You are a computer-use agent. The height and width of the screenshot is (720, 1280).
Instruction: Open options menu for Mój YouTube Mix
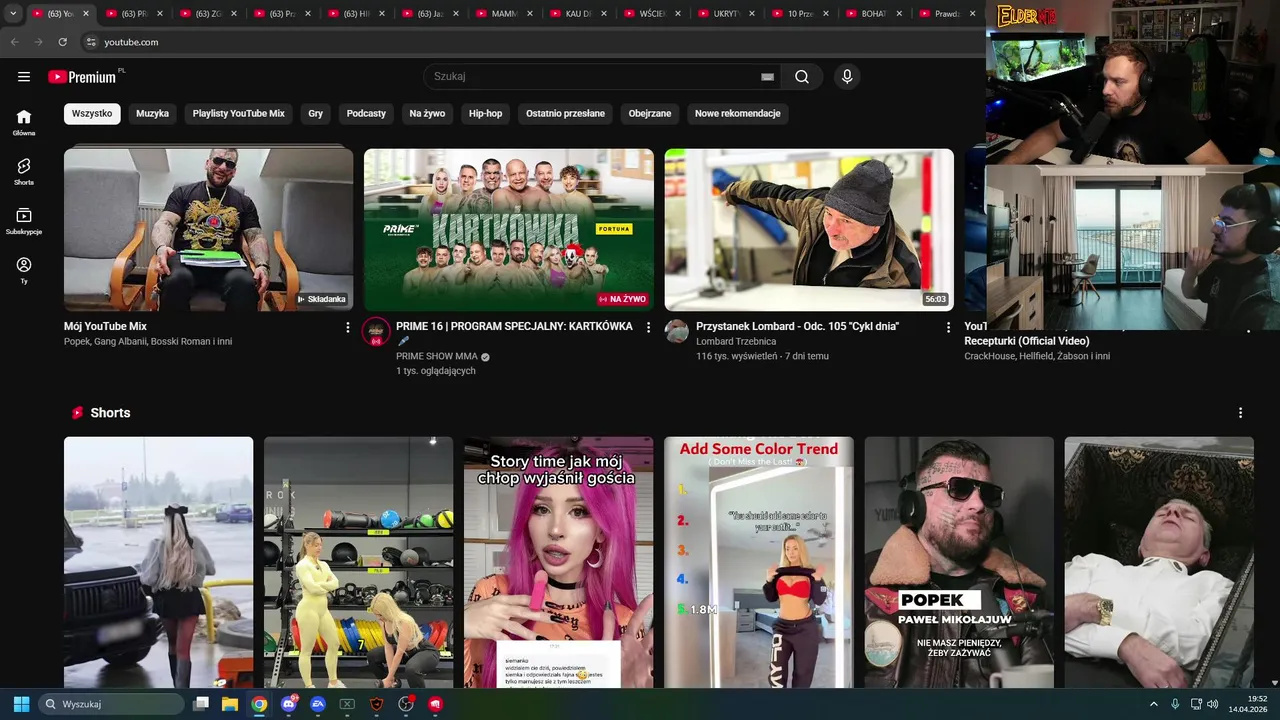[348, 328]
